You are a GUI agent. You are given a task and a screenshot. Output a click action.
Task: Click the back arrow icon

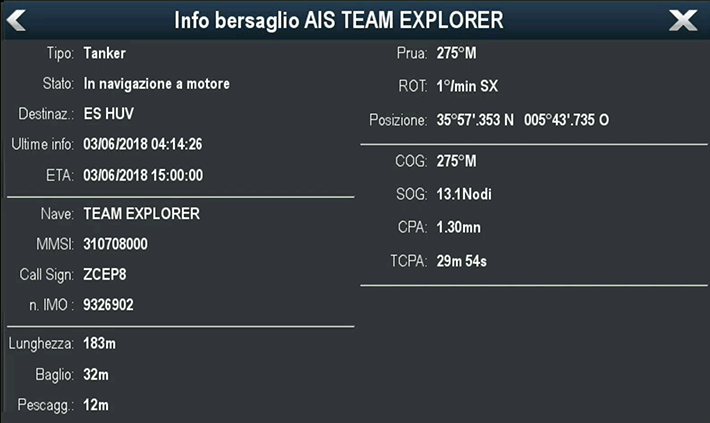pyautogui.click(x=17, y=20)
